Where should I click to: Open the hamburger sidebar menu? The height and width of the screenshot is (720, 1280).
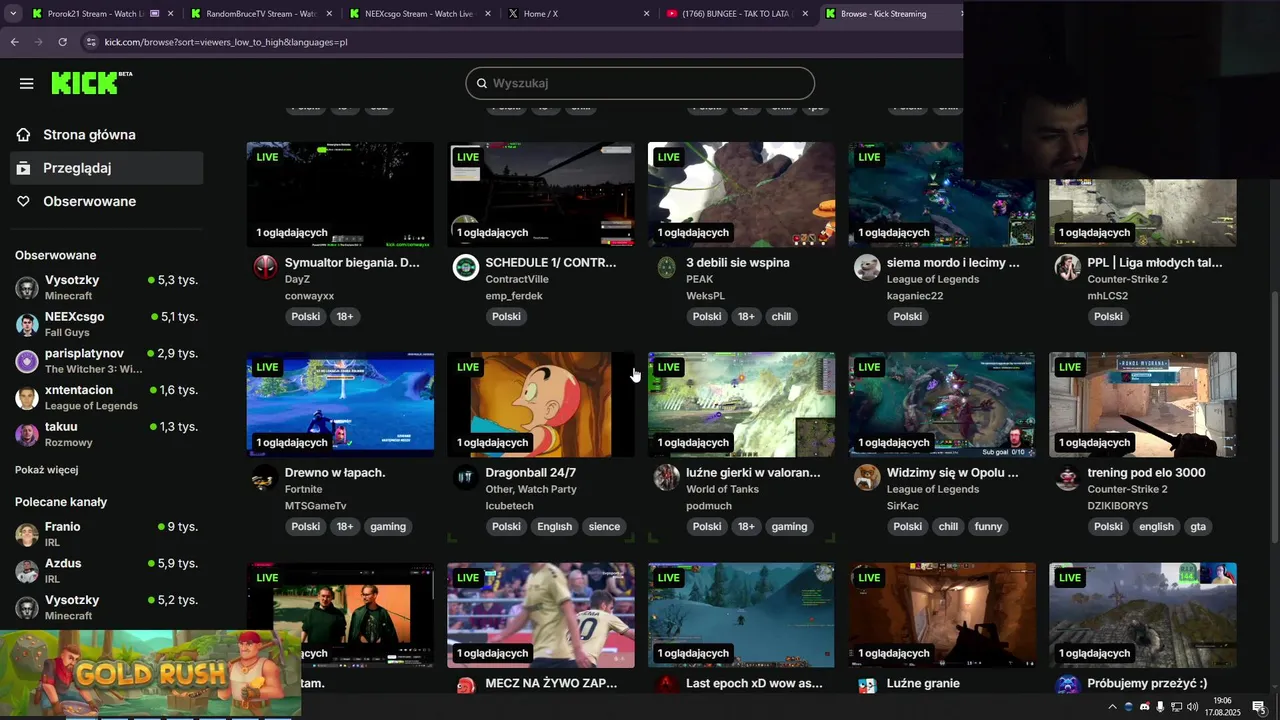coord(27,84)
